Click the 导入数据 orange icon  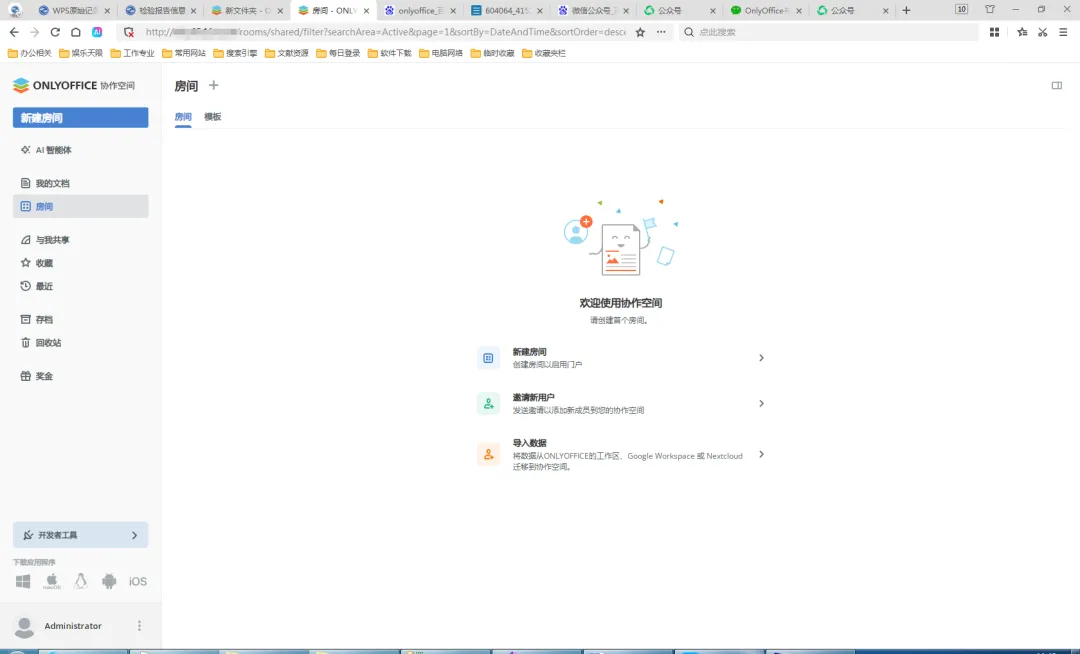[x=488, y=454]
